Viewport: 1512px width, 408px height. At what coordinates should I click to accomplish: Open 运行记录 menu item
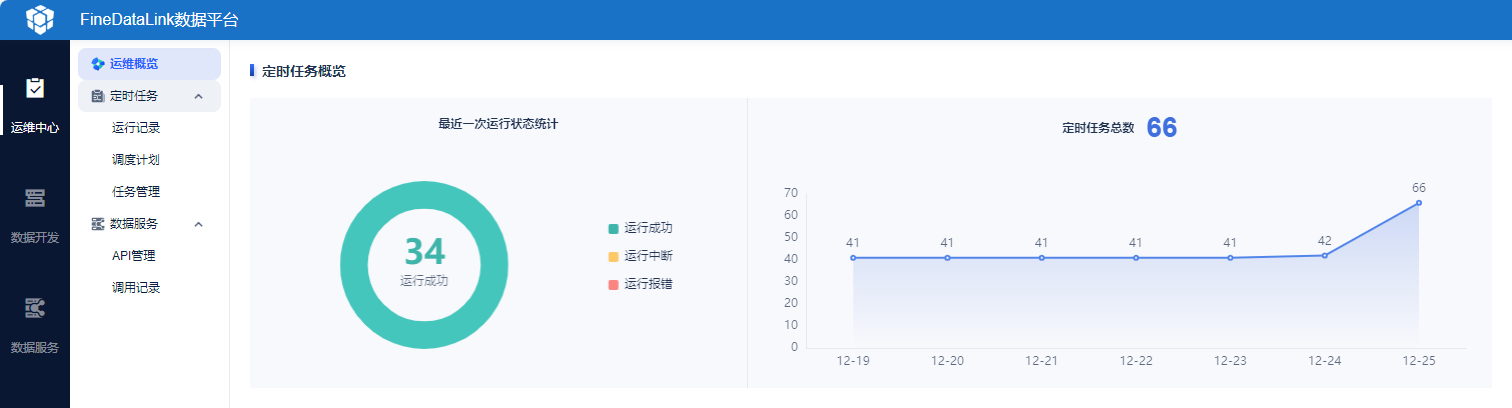[x=136, y=128]
